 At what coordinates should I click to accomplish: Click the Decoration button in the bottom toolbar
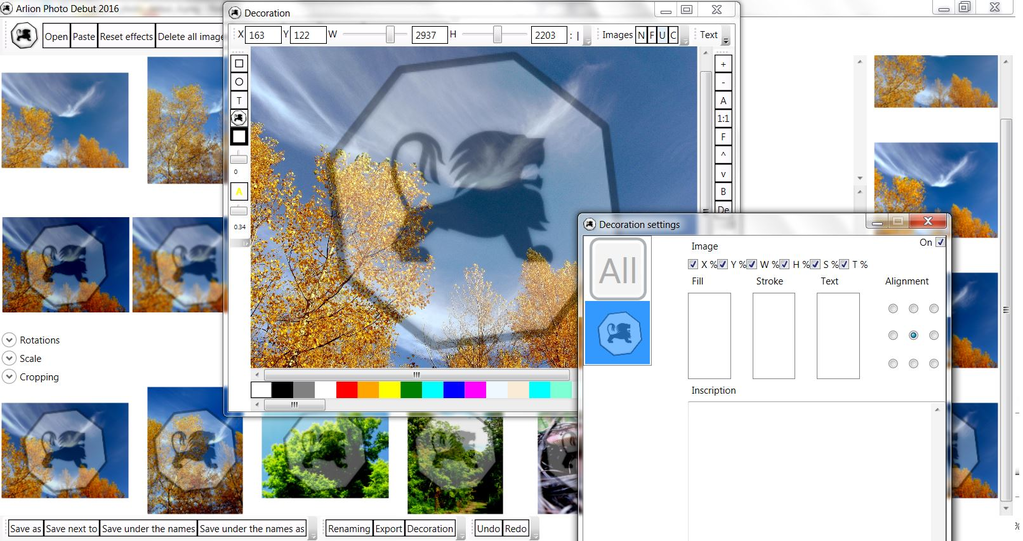[x=431, y=529]
